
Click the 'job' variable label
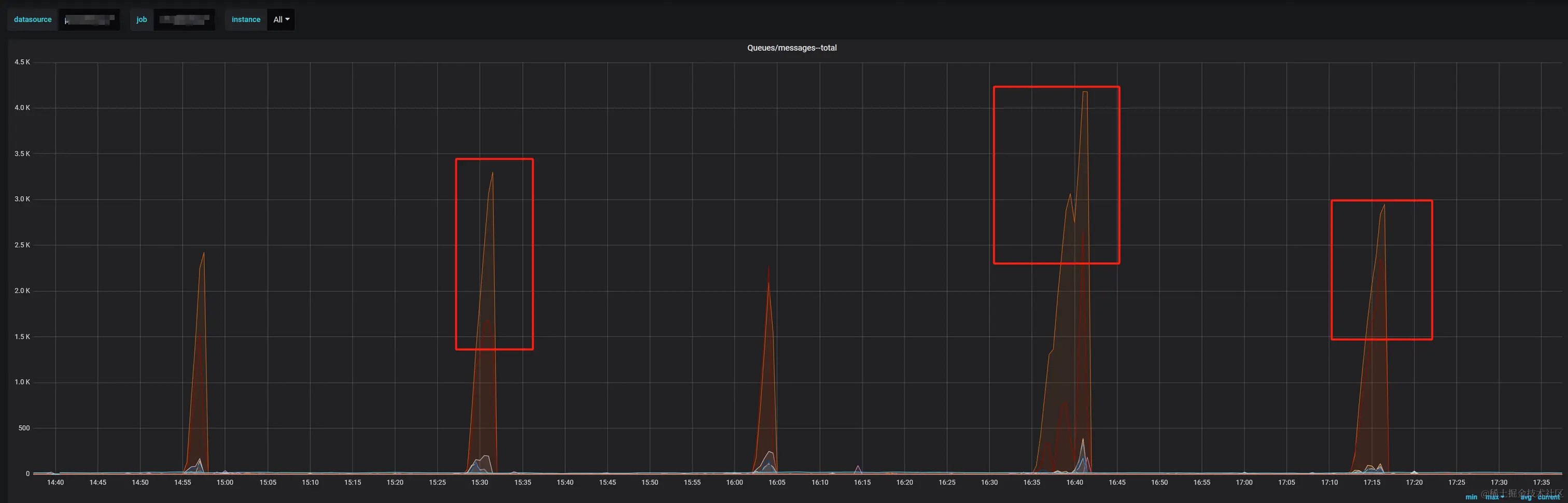(142, 20)
